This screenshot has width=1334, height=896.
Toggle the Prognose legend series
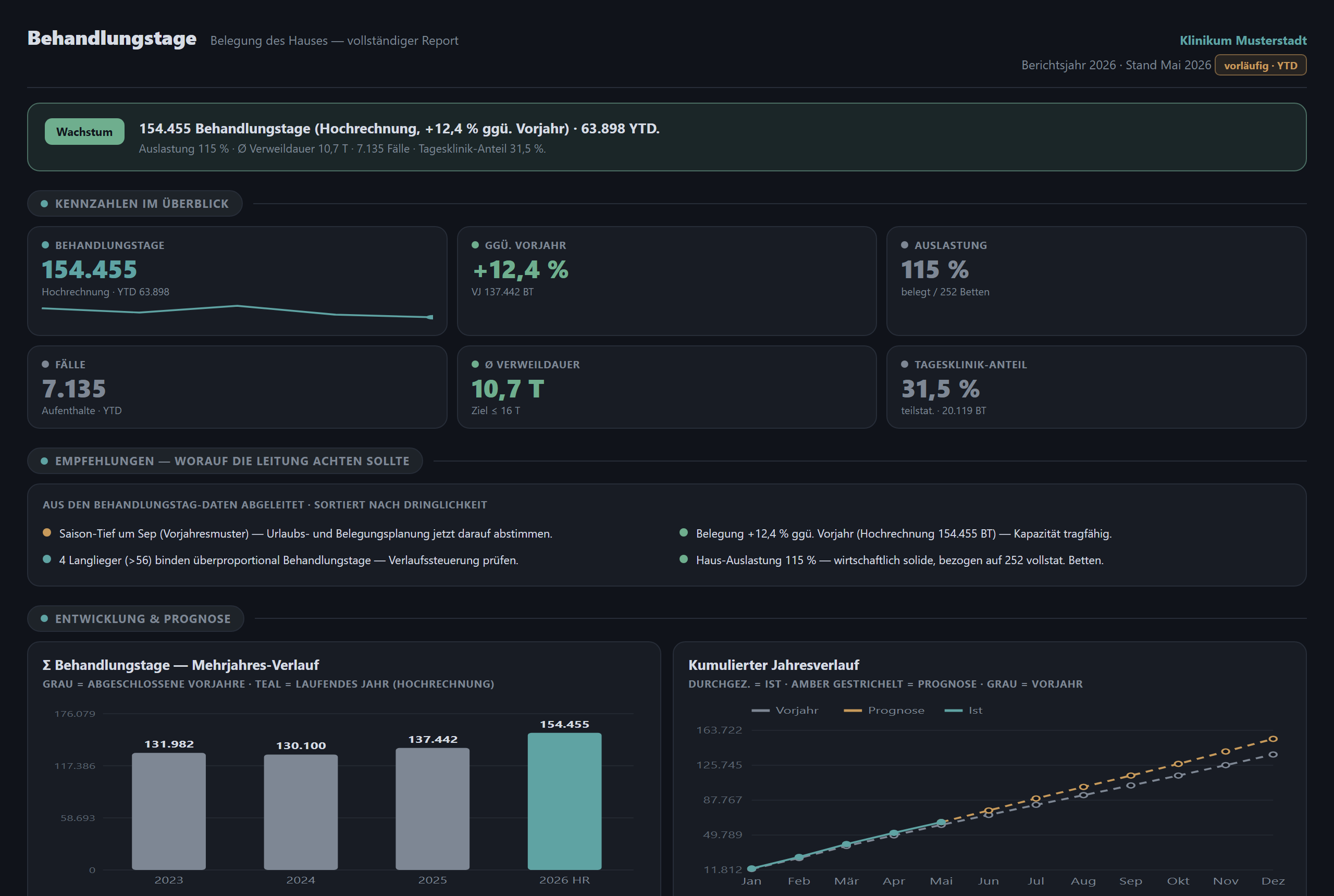coord(884,710)
